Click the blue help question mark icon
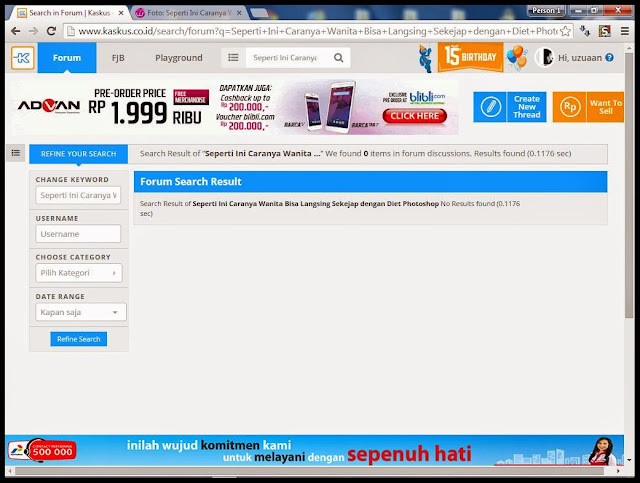The width and height of the screenshot is (640, 483). pos(609,58)
